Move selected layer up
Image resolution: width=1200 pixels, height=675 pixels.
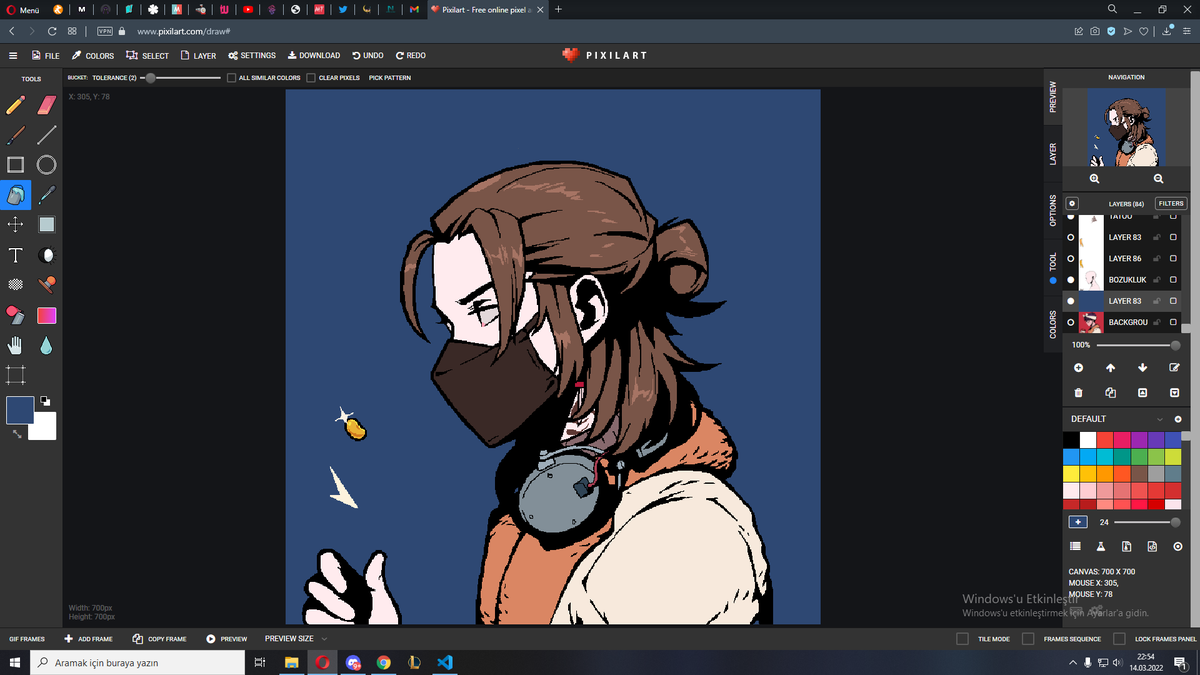[1110, 368]
